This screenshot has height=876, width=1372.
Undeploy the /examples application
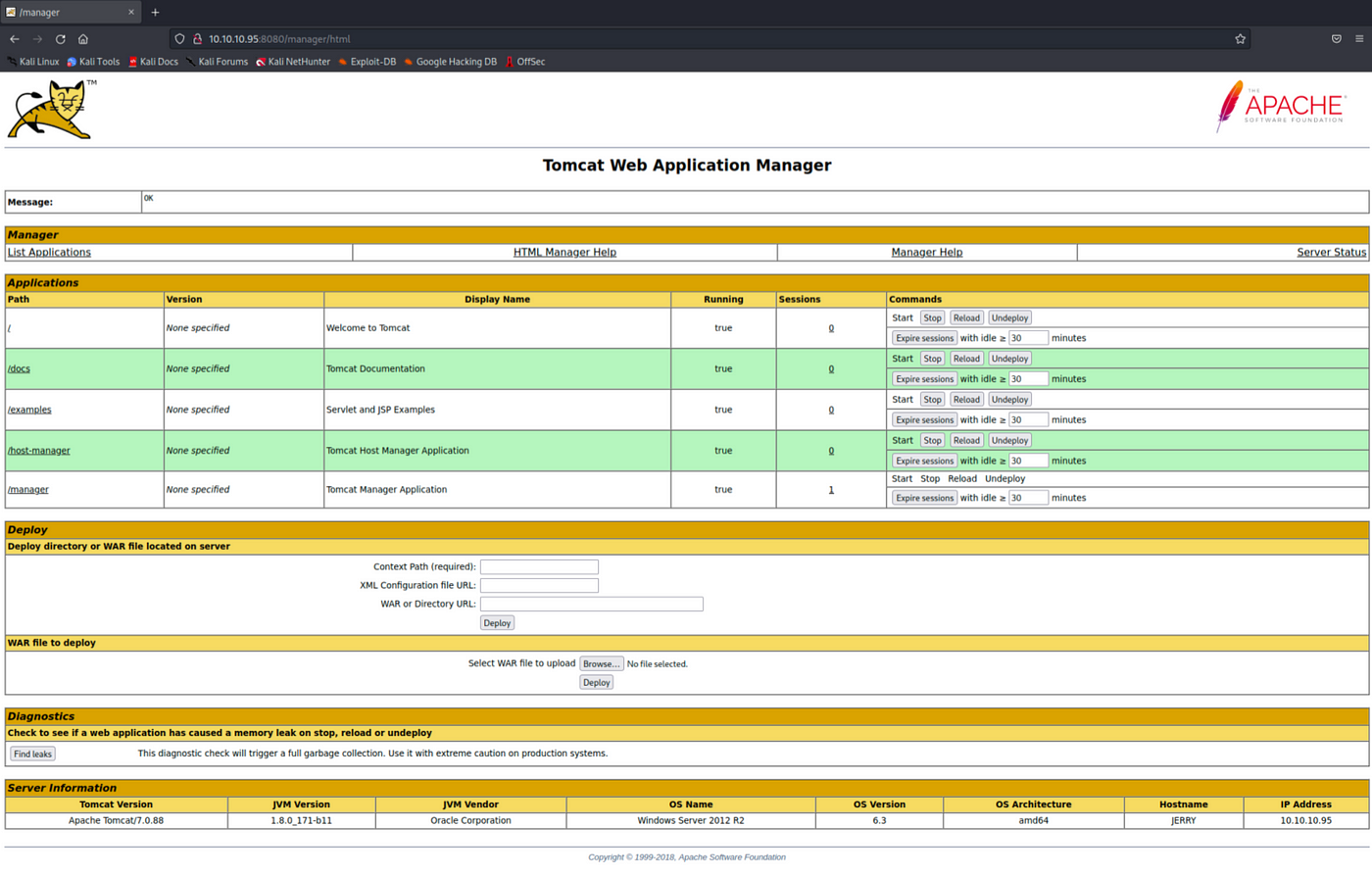pos(1009,400)
